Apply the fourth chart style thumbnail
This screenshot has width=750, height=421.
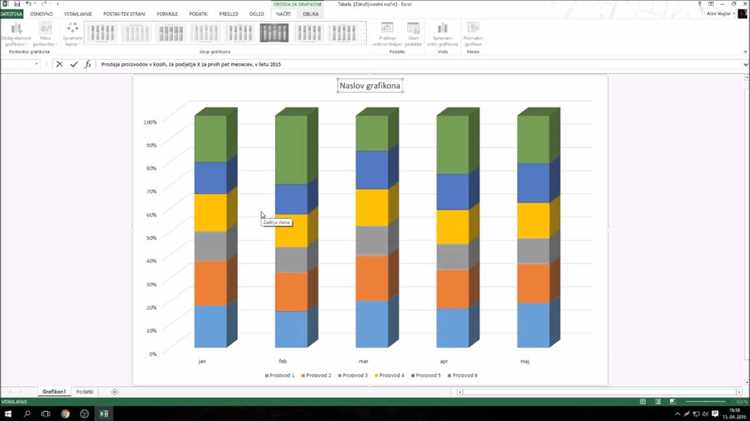point(205,33)
